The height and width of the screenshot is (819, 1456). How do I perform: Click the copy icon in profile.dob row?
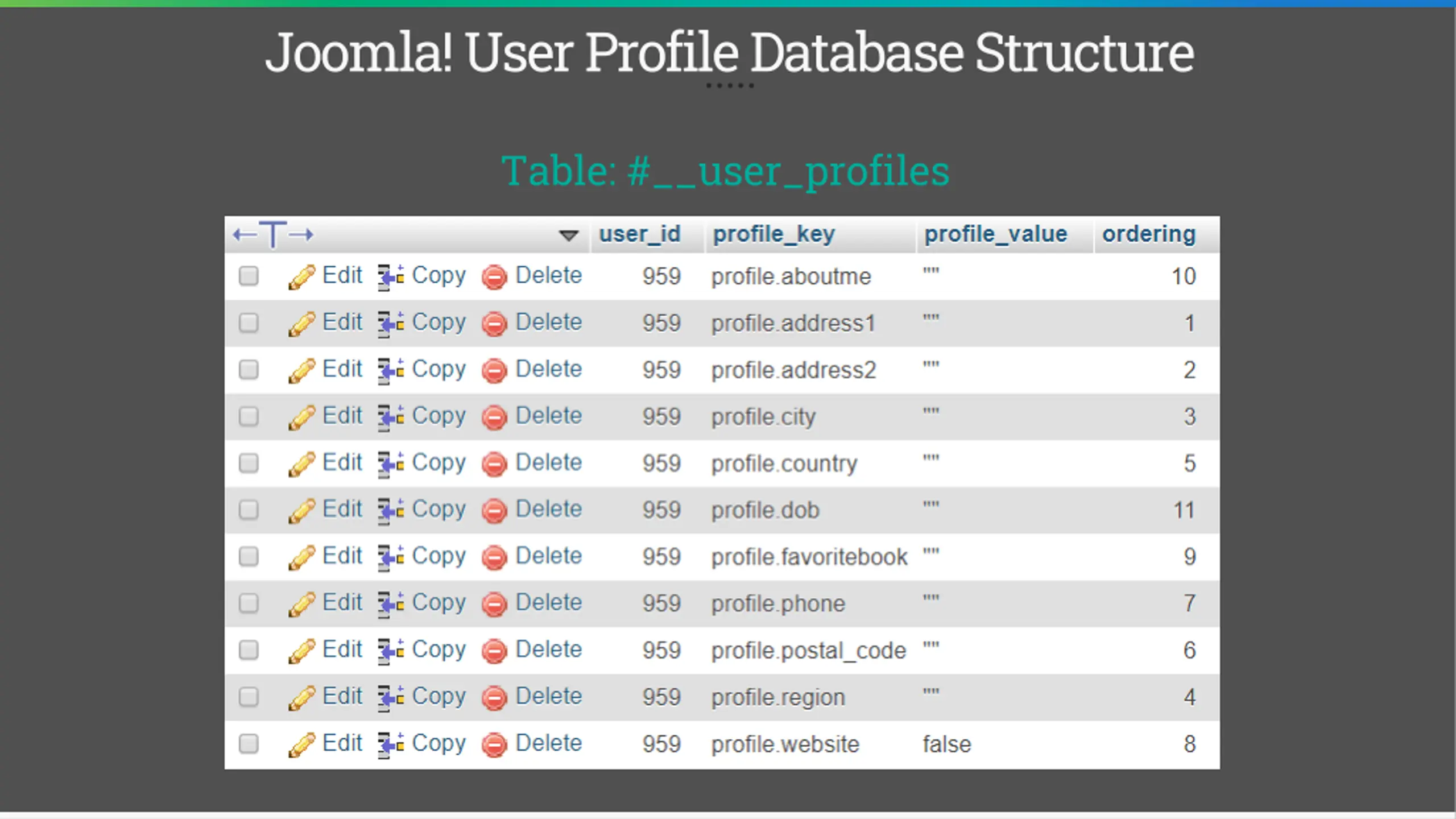pyautogui.click(x=391, y=511)
